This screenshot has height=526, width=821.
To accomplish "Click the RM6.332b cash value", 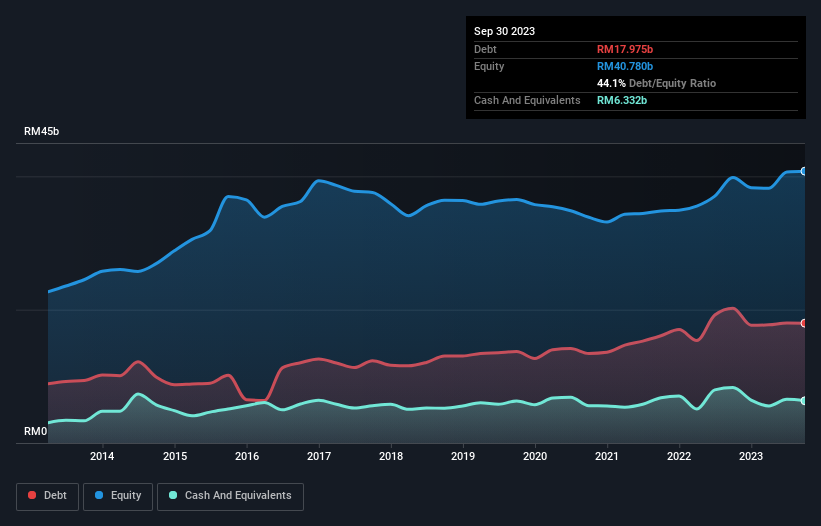I will pyautogui.click(x=622, y=100).
